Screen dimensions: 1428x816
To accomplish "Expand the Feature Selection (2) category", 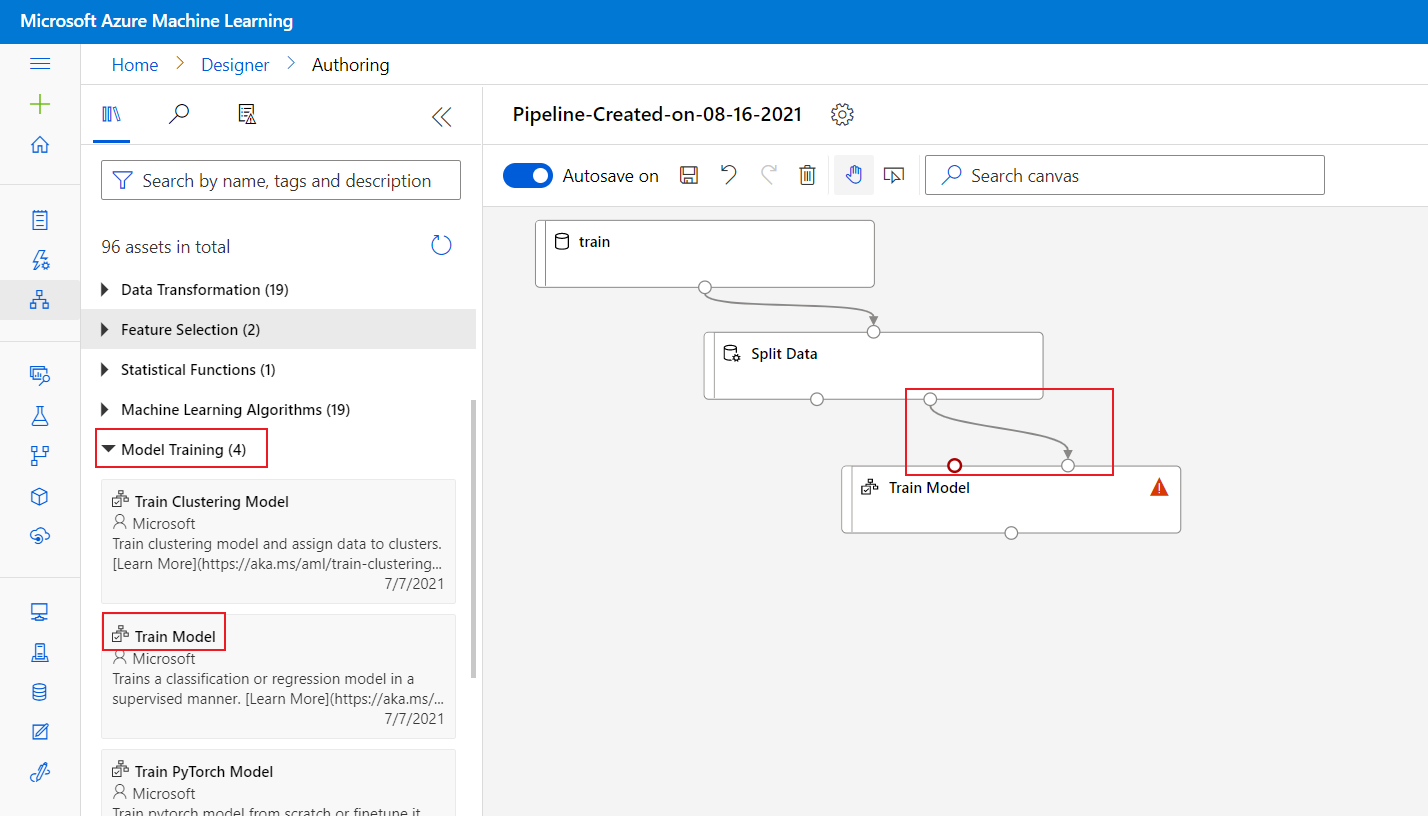I will tap(279, 329).
